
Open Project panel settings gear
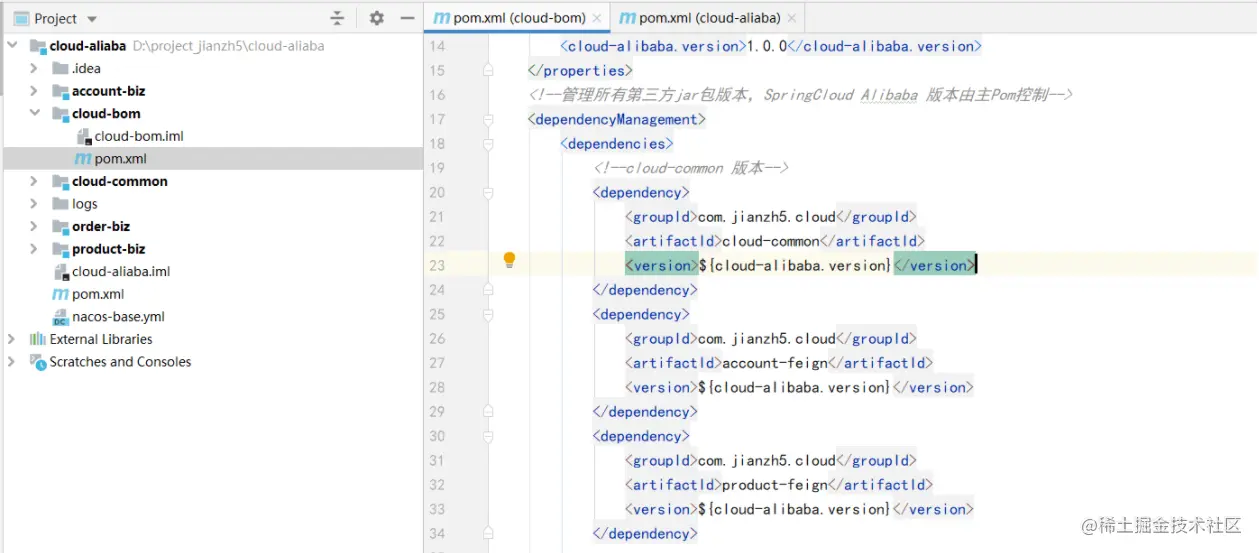[x=376, y=18]
